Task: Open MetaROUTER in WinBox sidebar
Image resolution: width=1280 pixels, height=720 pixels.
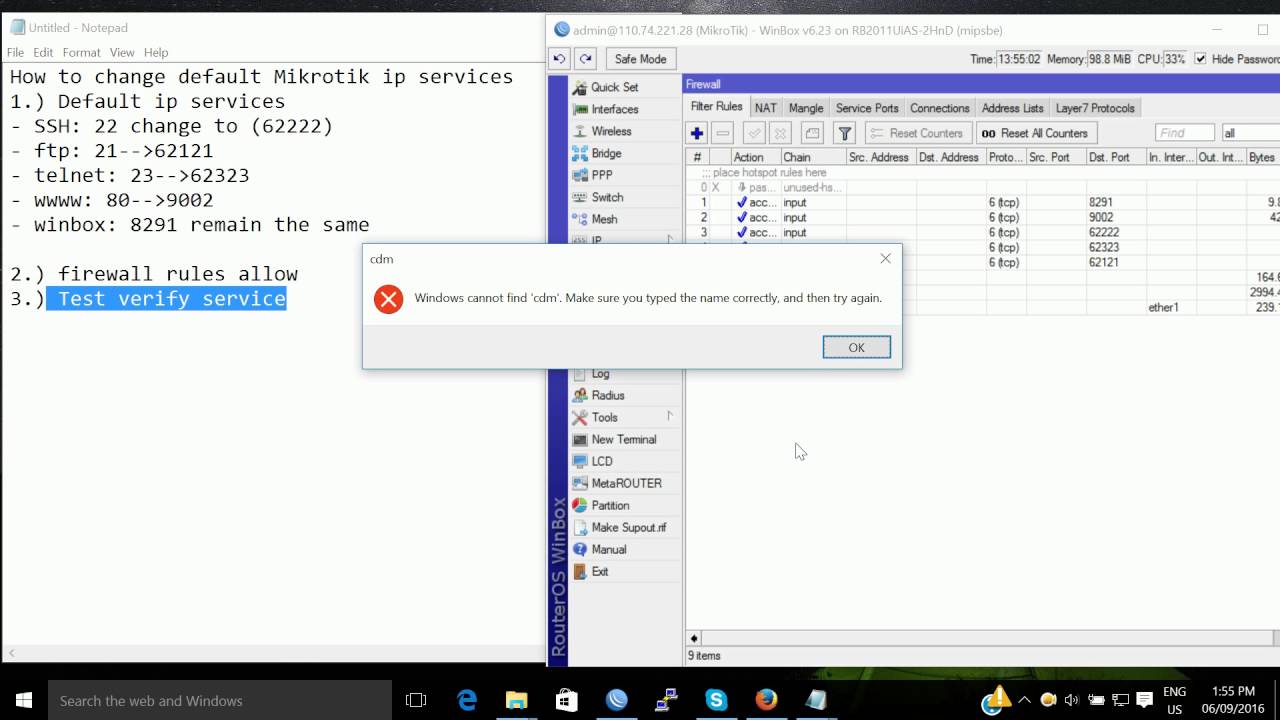Action: [626, 483]
